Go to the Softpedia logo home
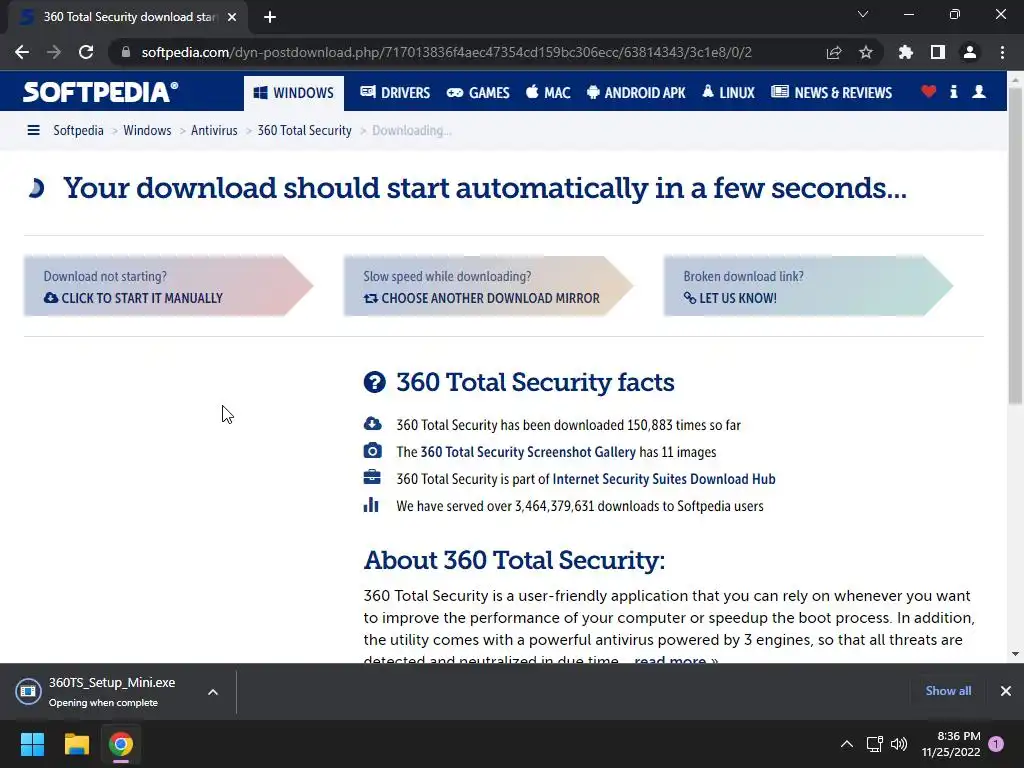Image resolution: width=1024 pixels, height=768 pixels. [101, 92]
